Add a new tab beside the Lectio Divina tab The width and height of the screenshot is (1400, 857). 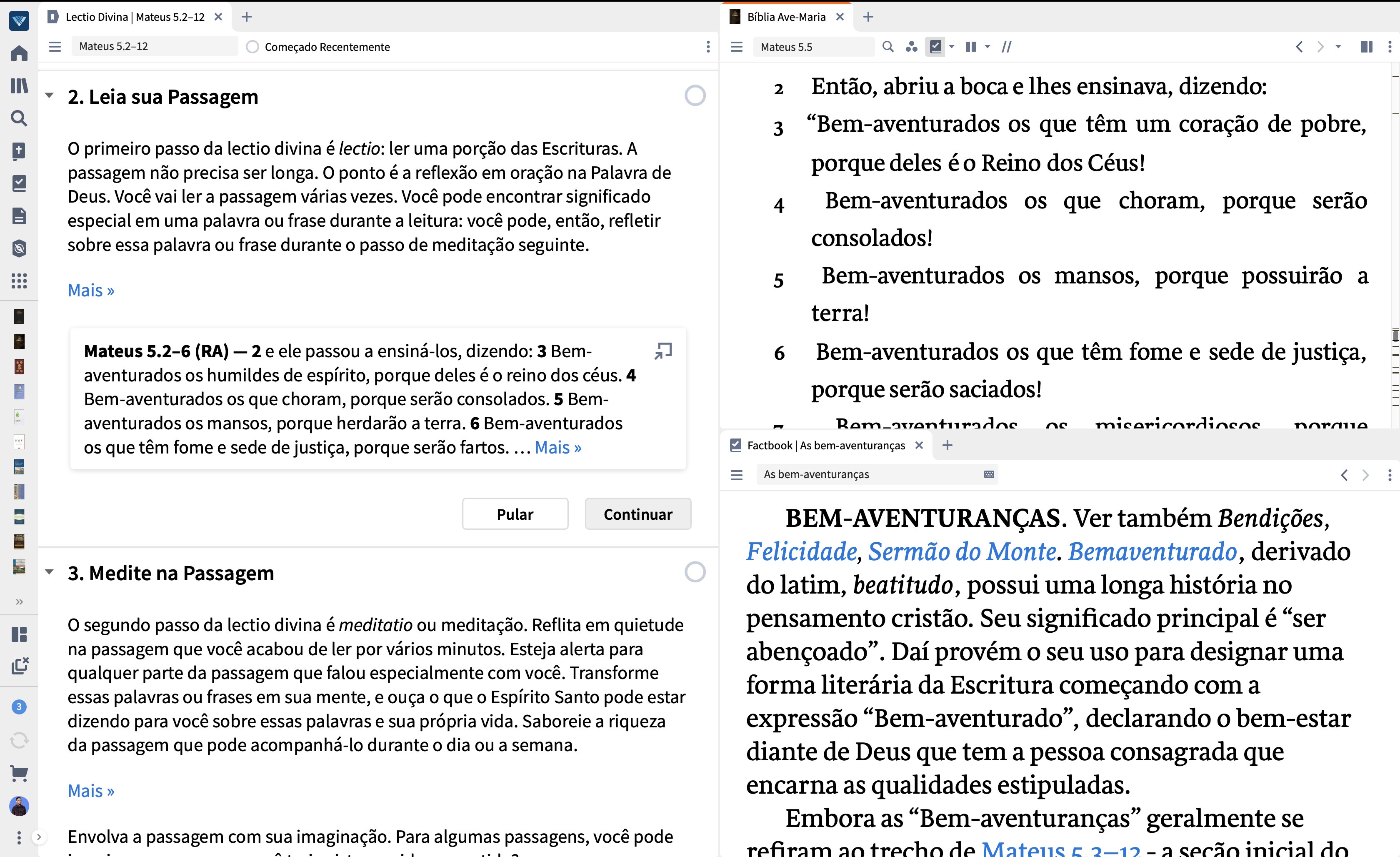[246, 17]
